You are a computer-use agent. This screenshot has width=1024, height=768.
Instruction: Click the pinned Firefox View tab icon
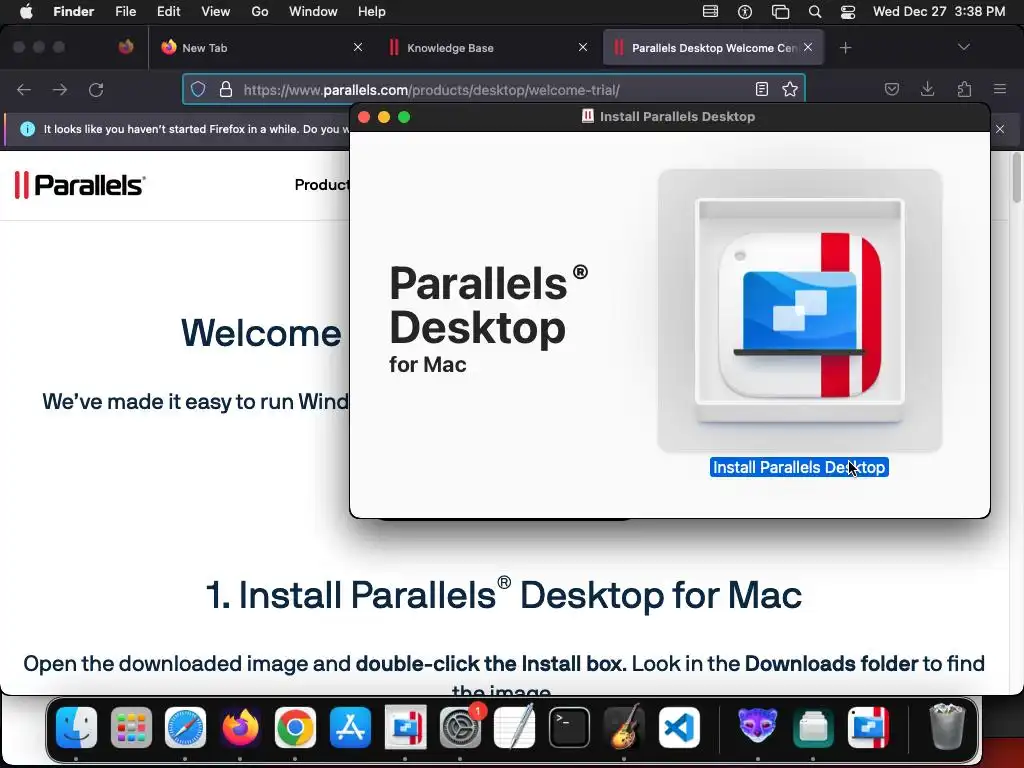click(x=125, y=47)
